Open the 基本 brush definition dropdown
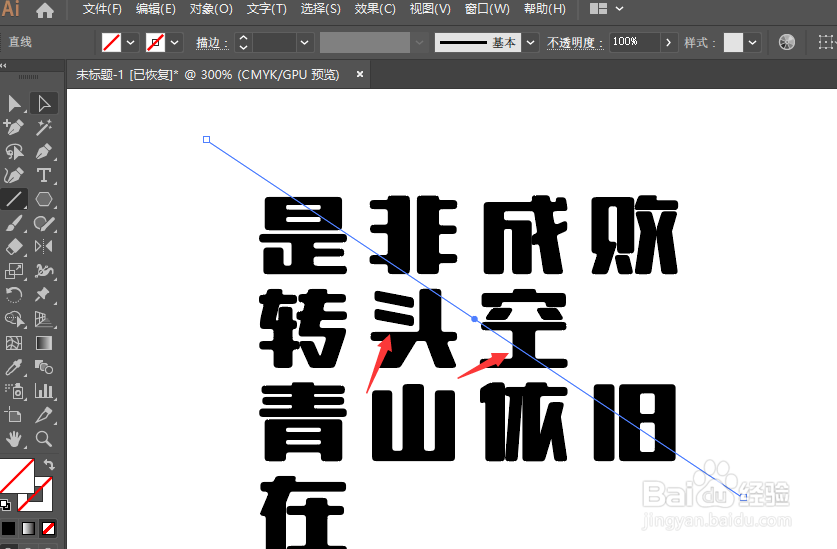The width and height of the screenshot is (837, 549). (x=530, y=42)
